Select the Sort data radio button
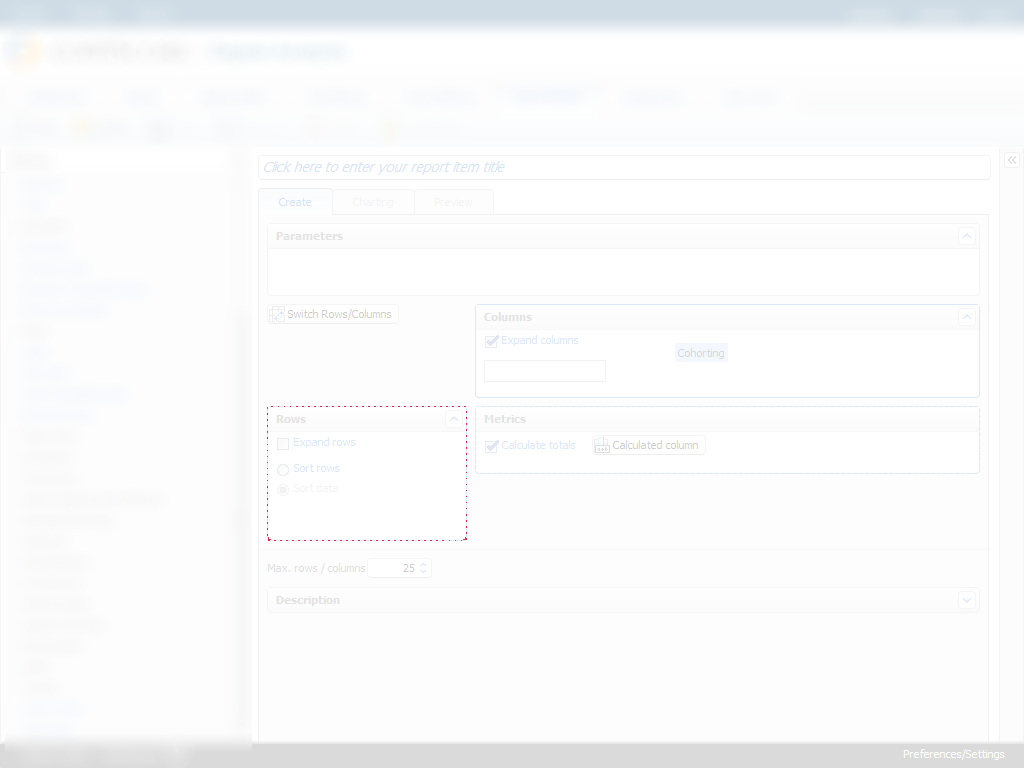 pos(283,490)
